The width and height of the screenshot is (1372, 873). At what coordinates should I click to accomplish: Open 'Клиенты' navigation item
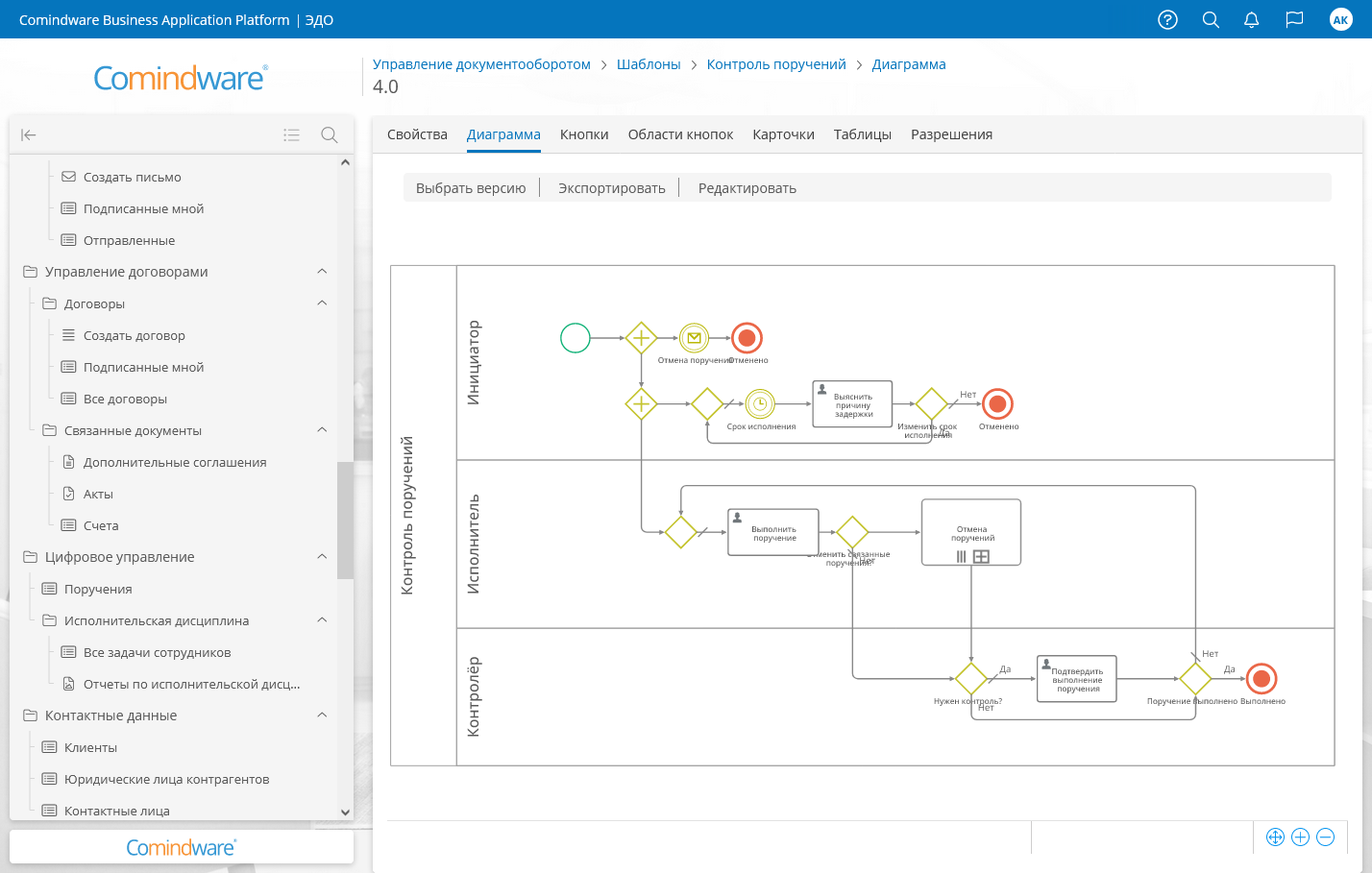pos(90,747)
